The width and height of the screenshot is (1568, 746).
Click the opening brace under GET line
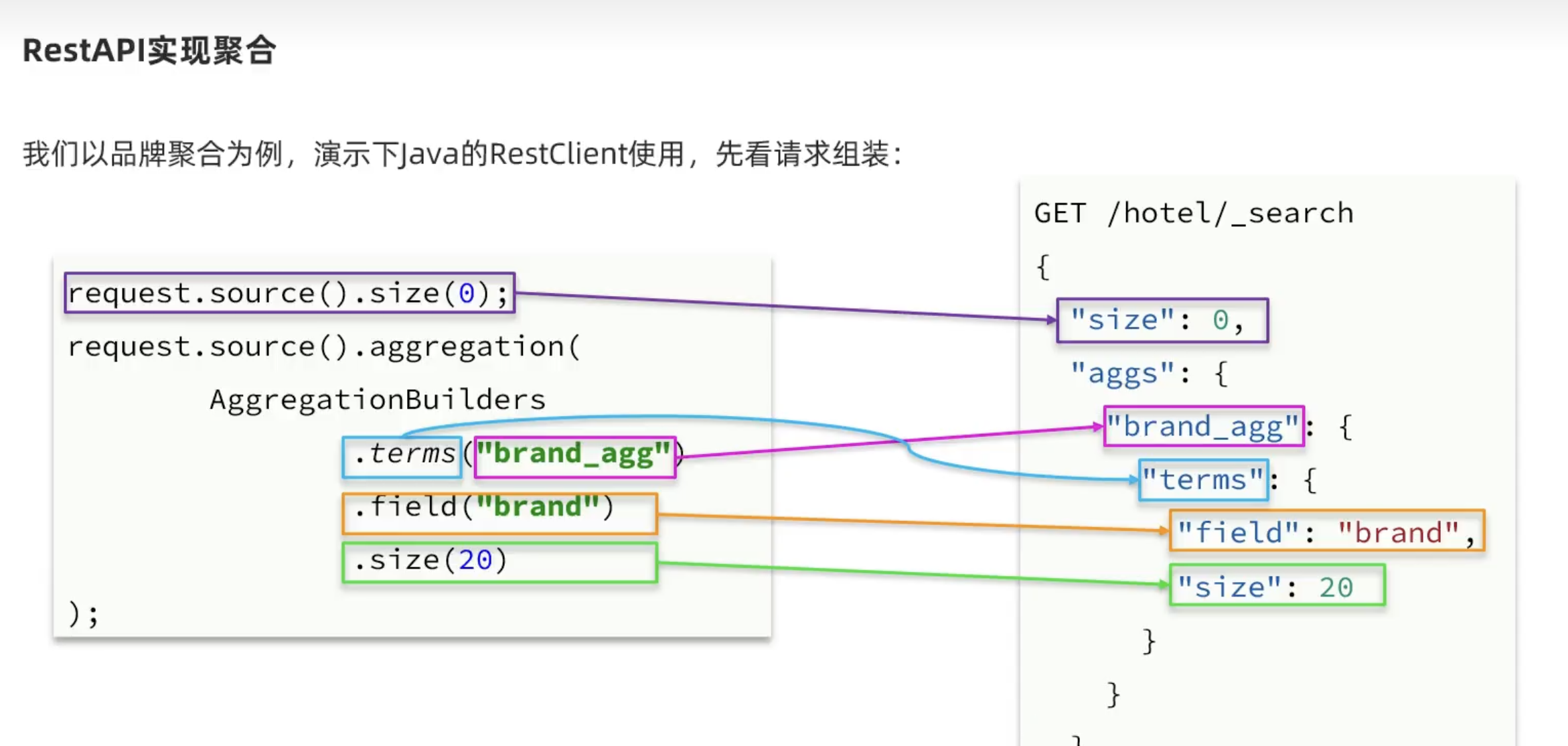point(1042,267)
